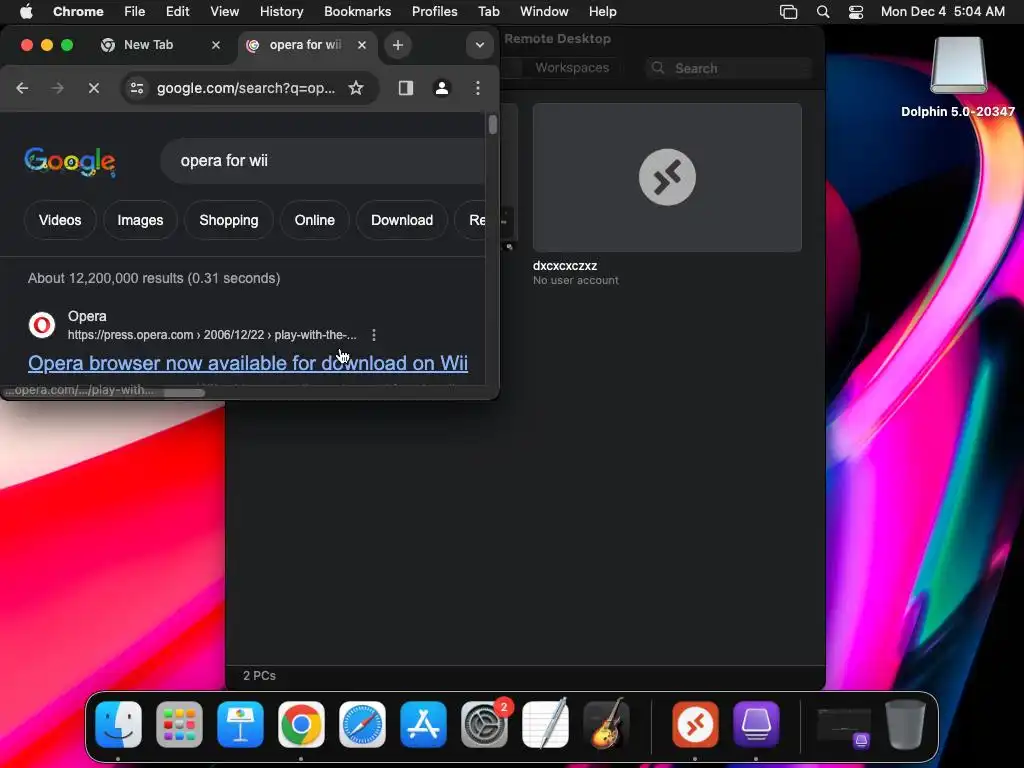
Task: Switch to the New Tab tab
Action: click(148, 45)
